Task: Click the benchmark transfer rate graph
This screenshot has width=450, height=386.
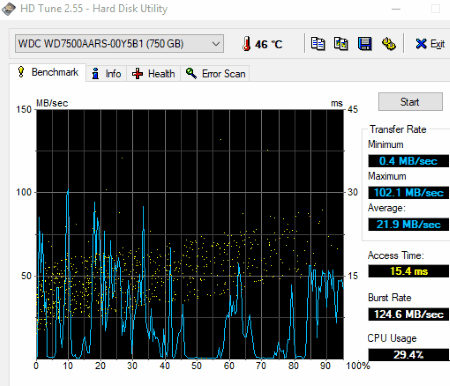Action: coord(190,234)
